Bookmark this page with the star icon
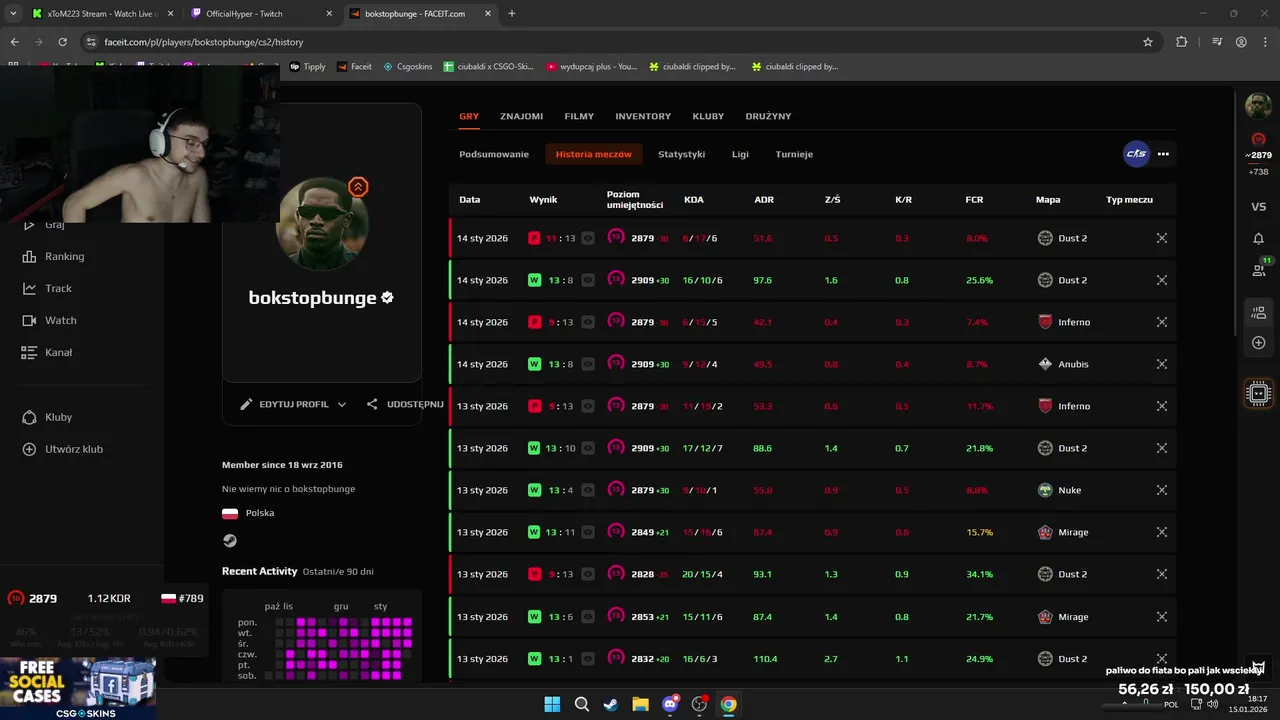 click(1148, 42)
